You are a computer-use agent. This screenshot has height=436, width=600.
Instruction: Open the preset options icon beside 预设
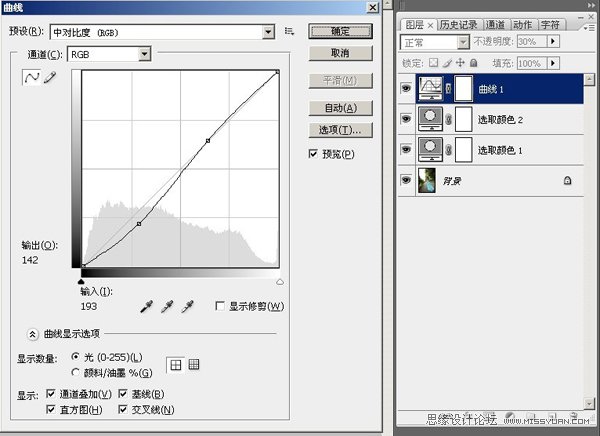coord(289,32)
